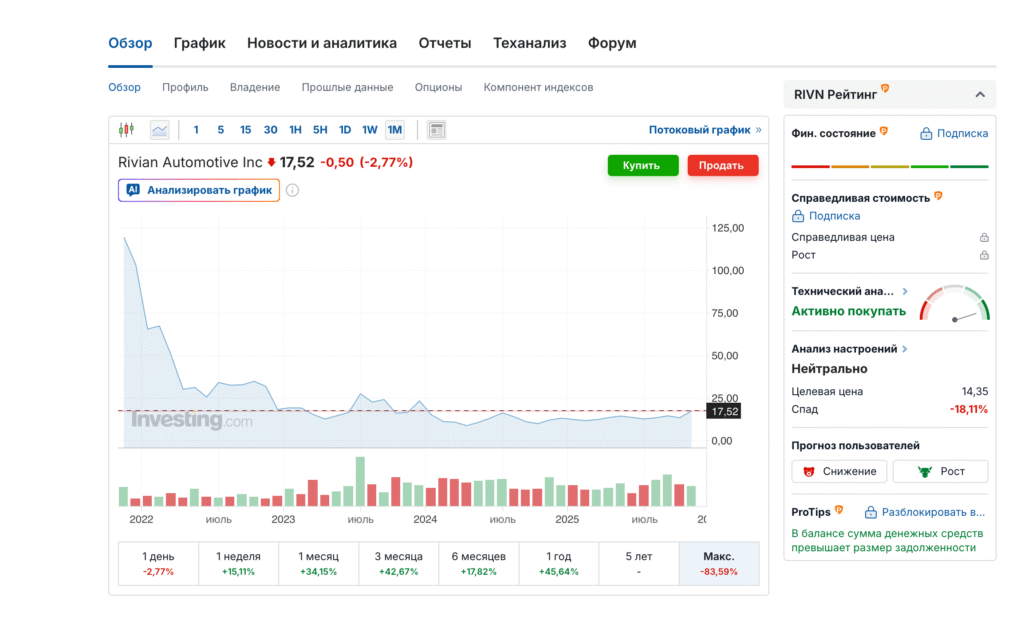Expand the Анализ настроений section arrow
This screenshot has height=620, width=1024.
(905, 349)
